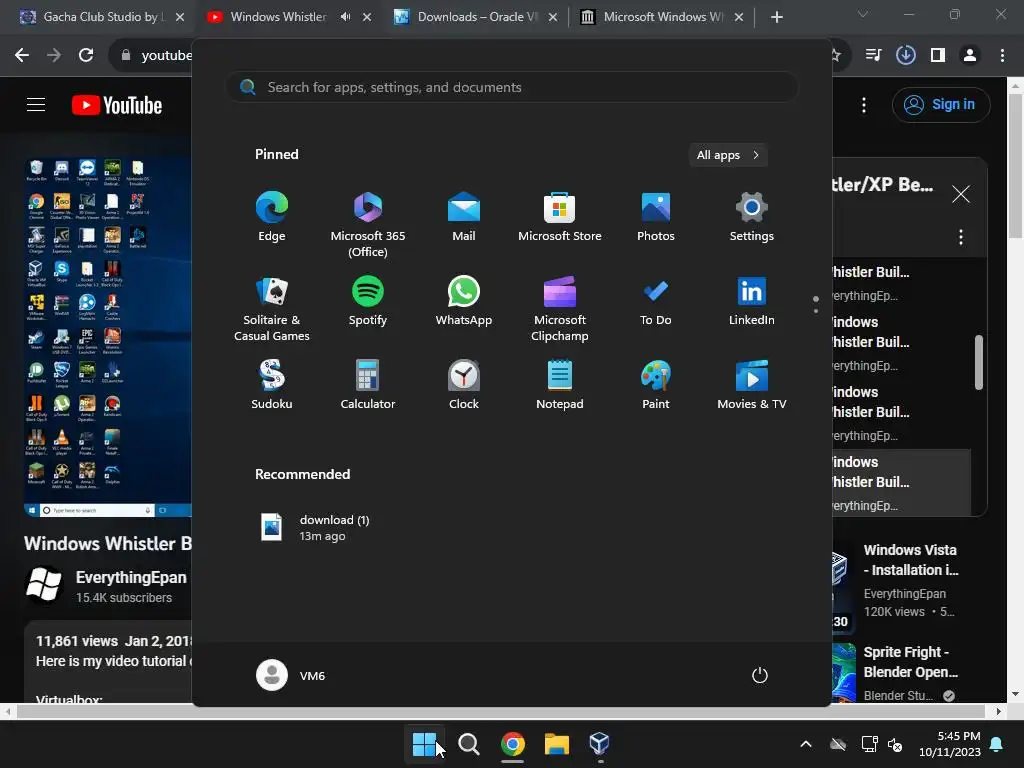
Task: Show hidden system tray icons
Action: coord(806,744)
